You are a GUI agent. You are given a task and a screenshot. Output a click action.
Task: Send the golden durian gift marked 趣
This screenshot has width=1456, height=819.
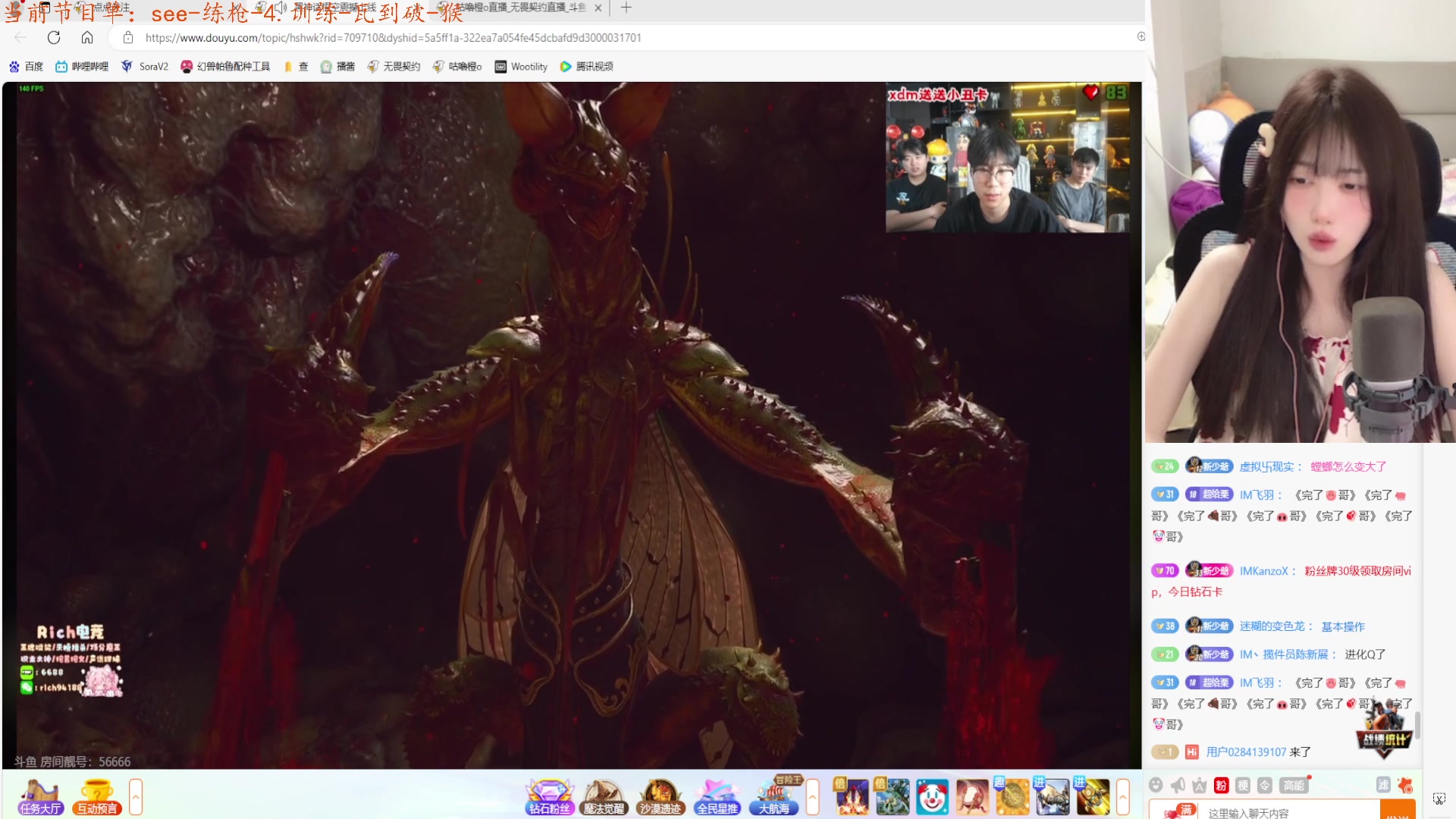tap(1012, 798)
